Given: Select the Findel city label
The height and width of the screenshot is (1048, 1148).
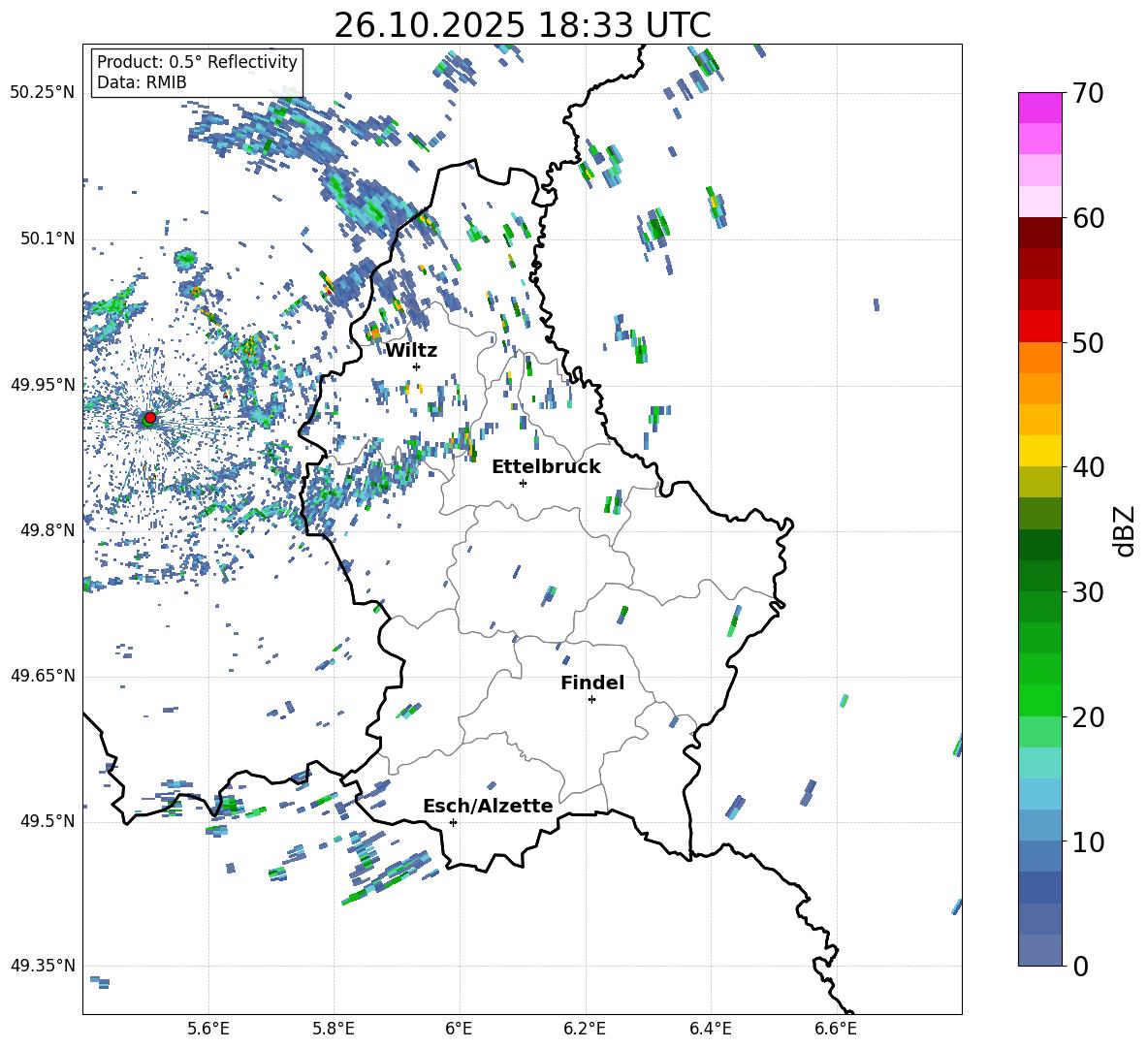Looking at the screenshot, I should [592, 683].
